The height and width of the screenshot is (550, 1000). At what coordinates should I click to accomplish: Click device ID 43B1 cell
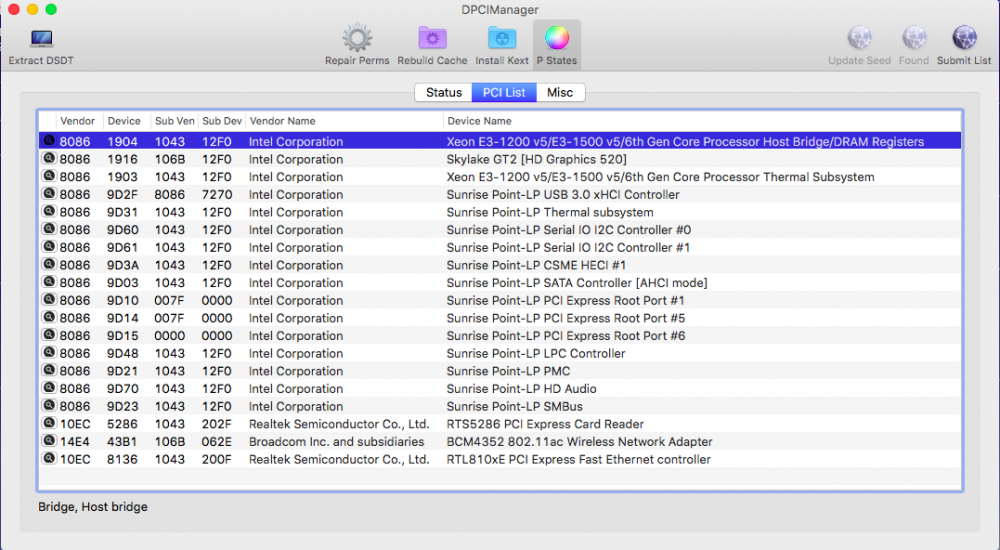pyautogui.click(x=122, y=442)
